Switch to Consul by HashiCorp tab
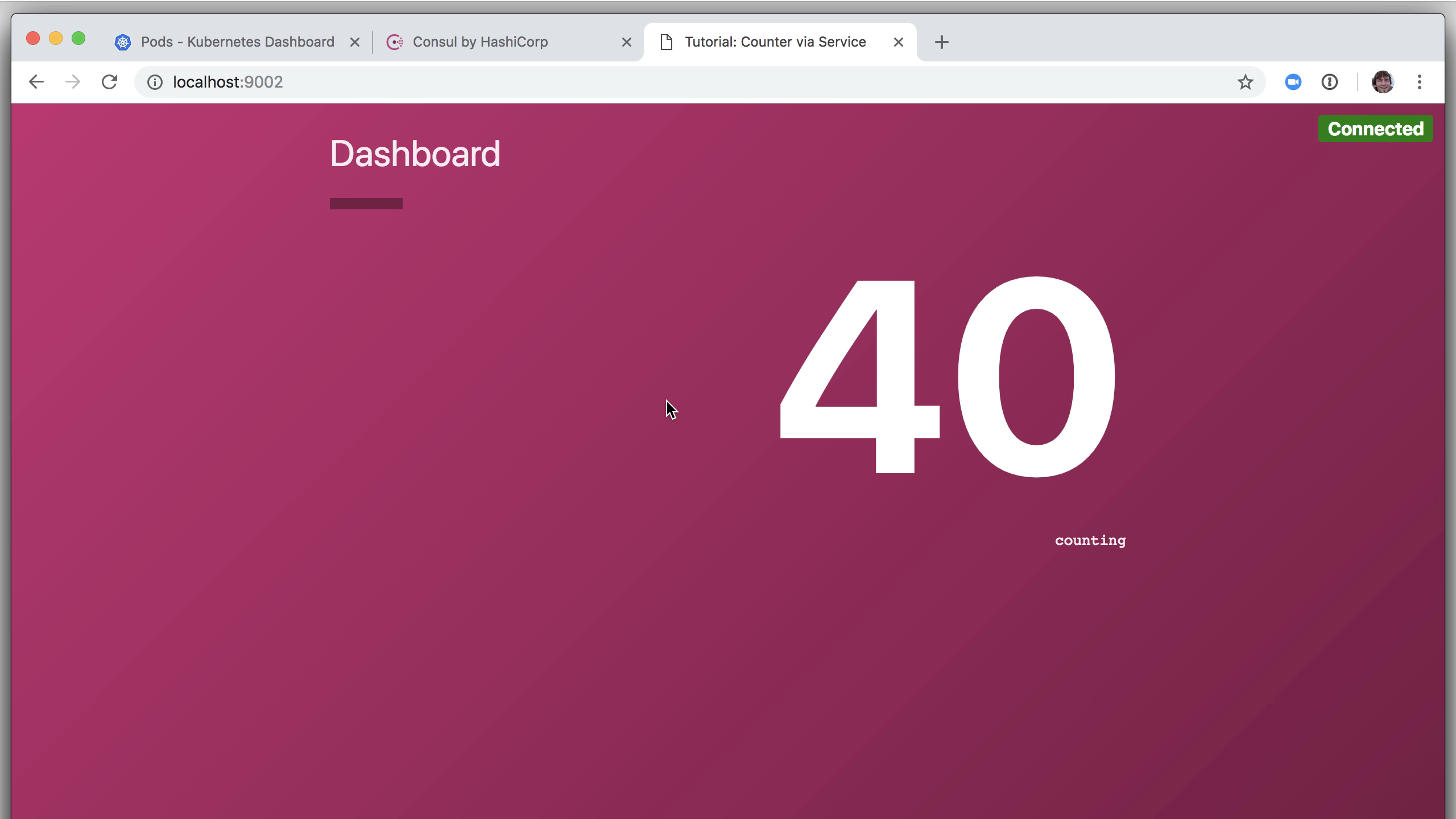Screen dimensions: 1456x819 point(480,42)
